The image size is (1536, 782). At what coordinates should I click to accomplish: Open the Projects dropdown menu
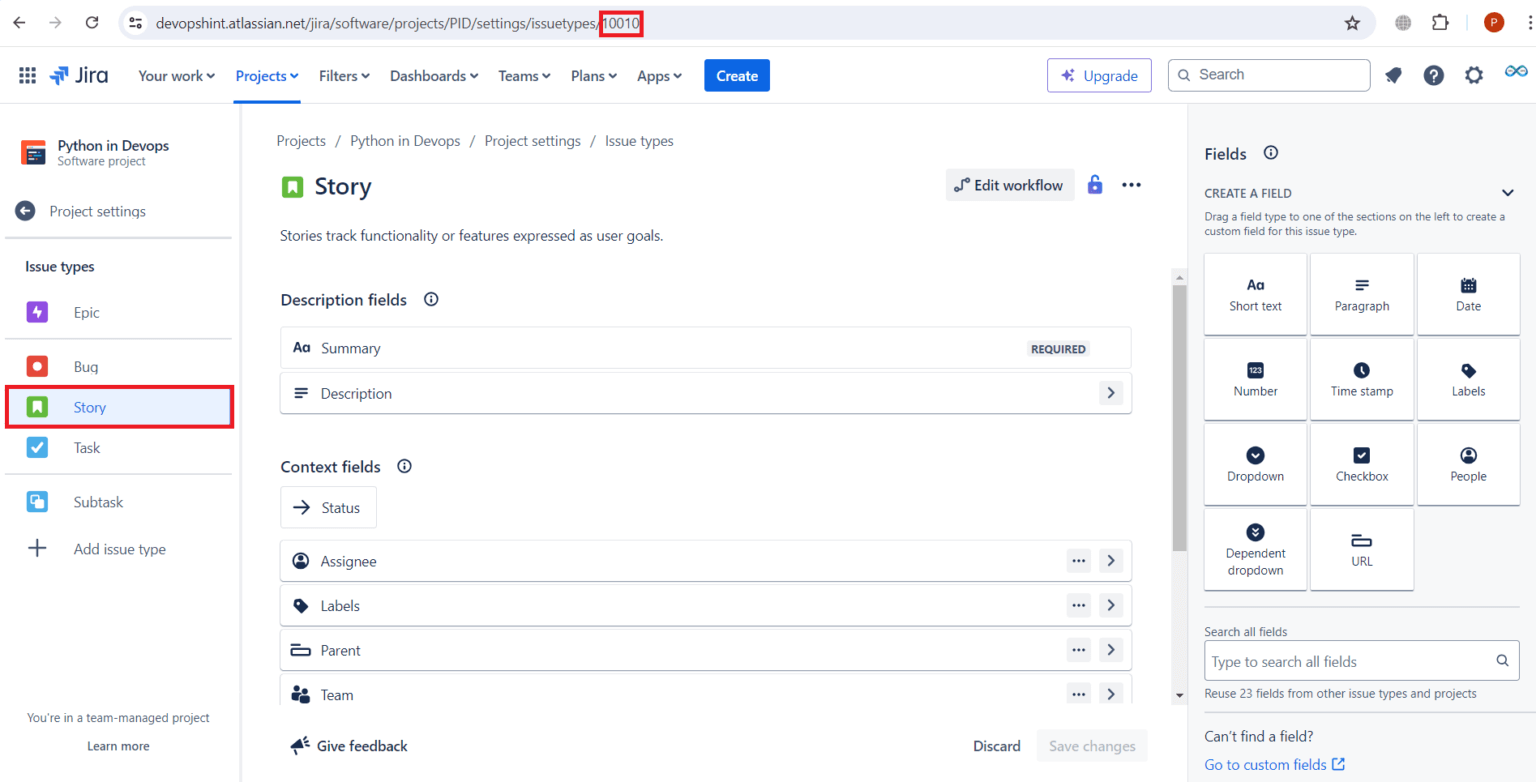(267, 76)
